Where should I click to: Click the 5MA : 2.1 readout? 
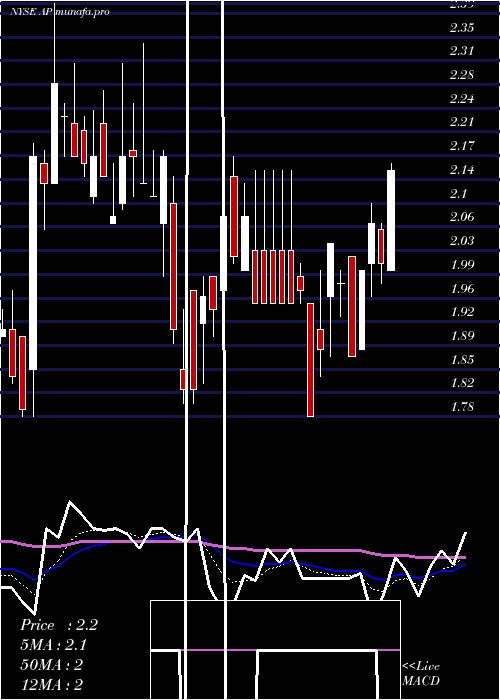pyautogui.click(x=53, y=645)
